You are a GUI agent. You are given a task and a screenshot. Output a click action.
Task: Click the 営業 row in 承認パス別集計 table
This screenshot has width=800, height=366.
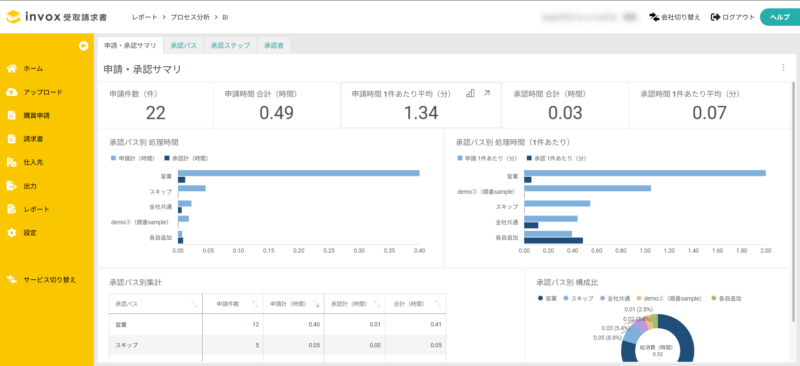point(277,324)
